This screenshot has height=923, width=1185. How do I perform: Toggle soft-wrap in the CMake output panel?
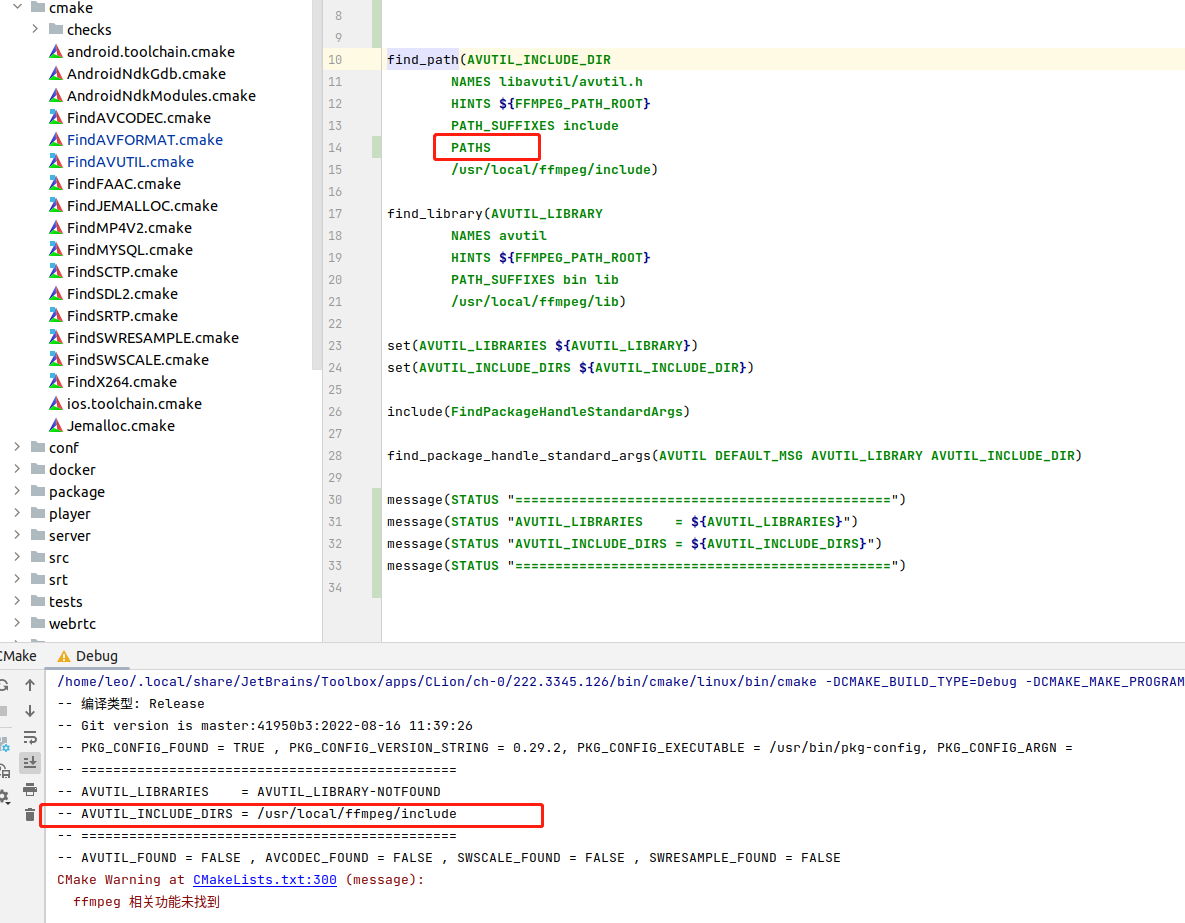pyautogui.click(x=29, y=737)
